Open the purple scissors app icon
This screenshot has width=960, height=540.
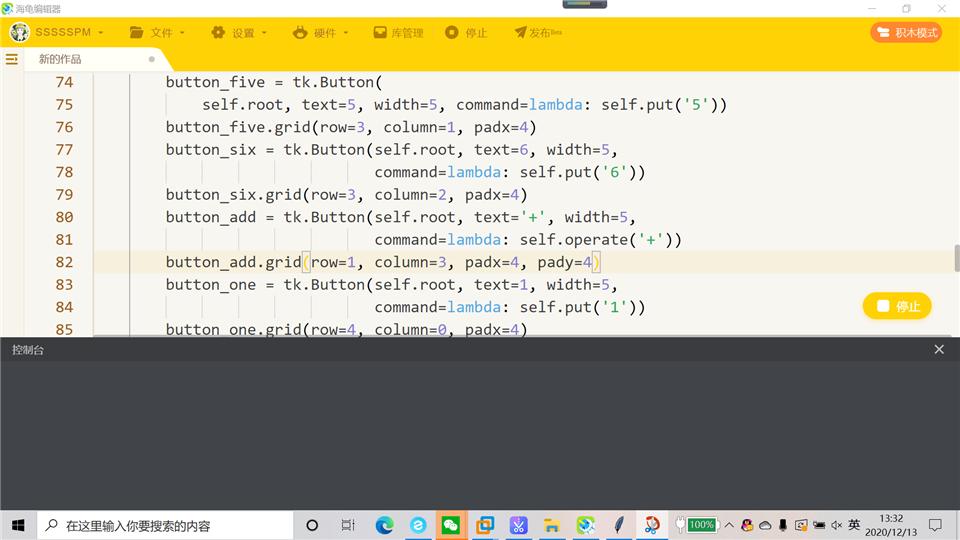(518, 525)
